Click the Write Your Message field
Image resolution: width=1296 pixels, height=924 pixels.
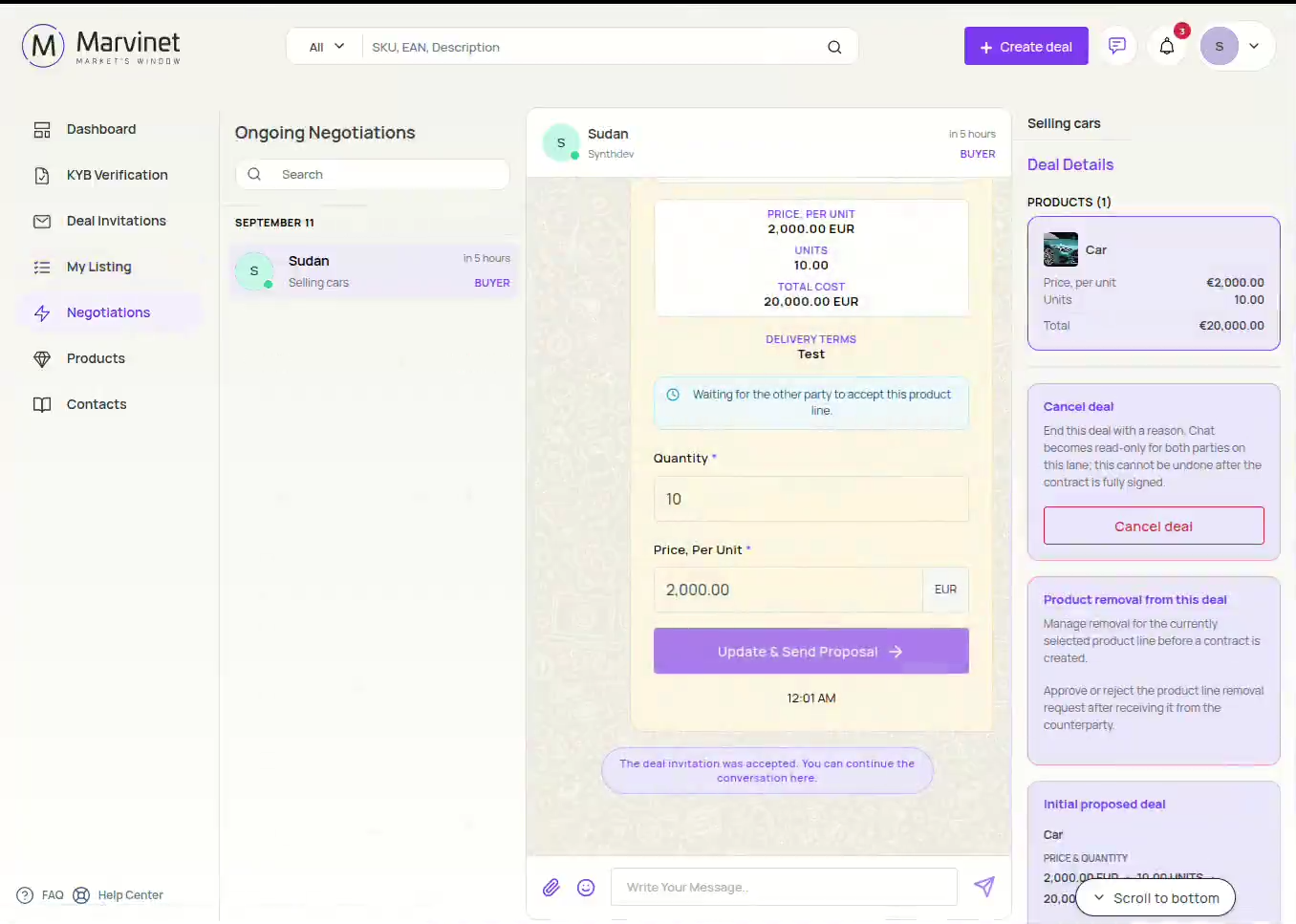[x=784, y=887]
